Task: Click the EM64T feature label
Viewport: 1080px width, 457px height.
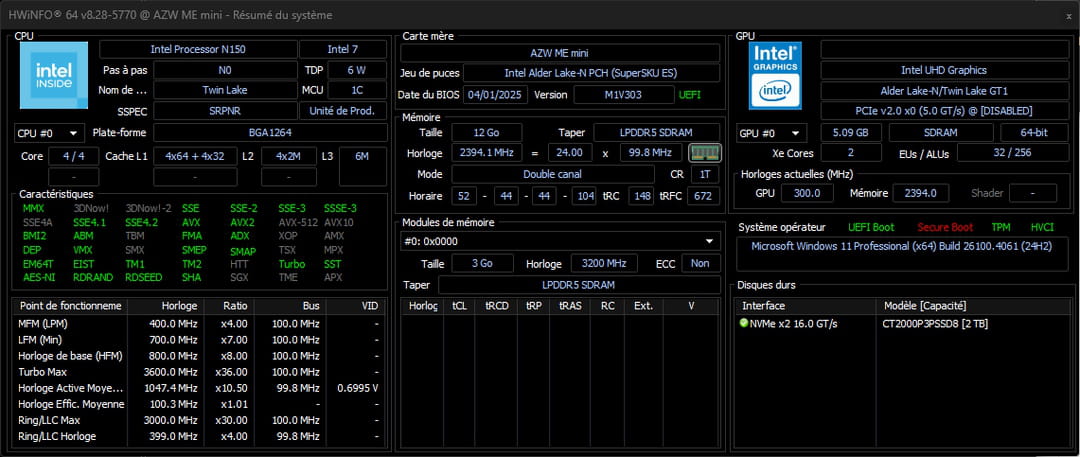Action: pyautogui.click(x=37, y=263)
